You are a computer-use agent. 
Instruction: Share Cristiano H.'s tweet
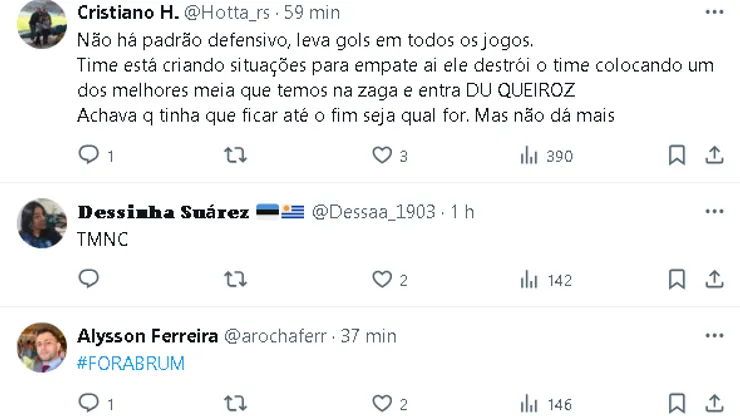pos(714,155)
